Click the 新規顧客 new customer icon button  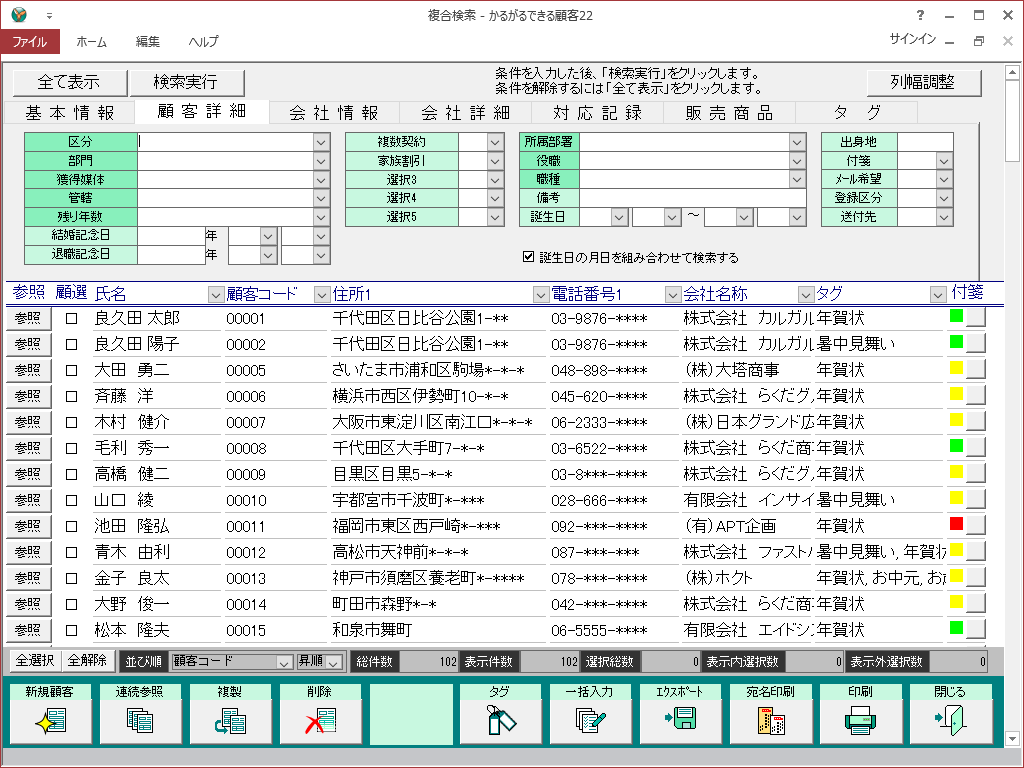point(50,713)
